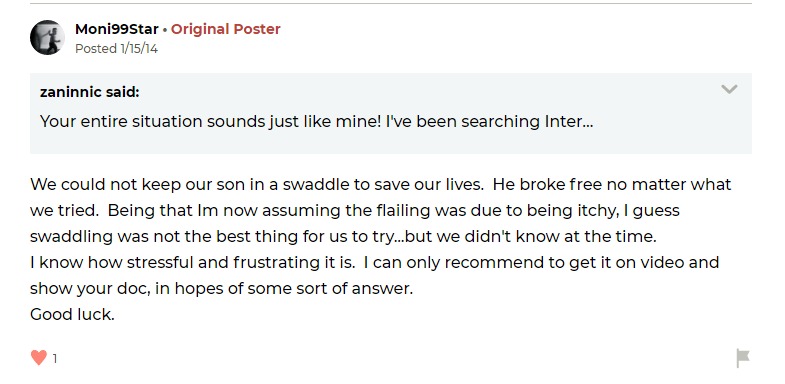Viewport: 785px width, 384px height.
Task: Select the line beginning 'swaddling was not'
Action: tap(343, 236)
